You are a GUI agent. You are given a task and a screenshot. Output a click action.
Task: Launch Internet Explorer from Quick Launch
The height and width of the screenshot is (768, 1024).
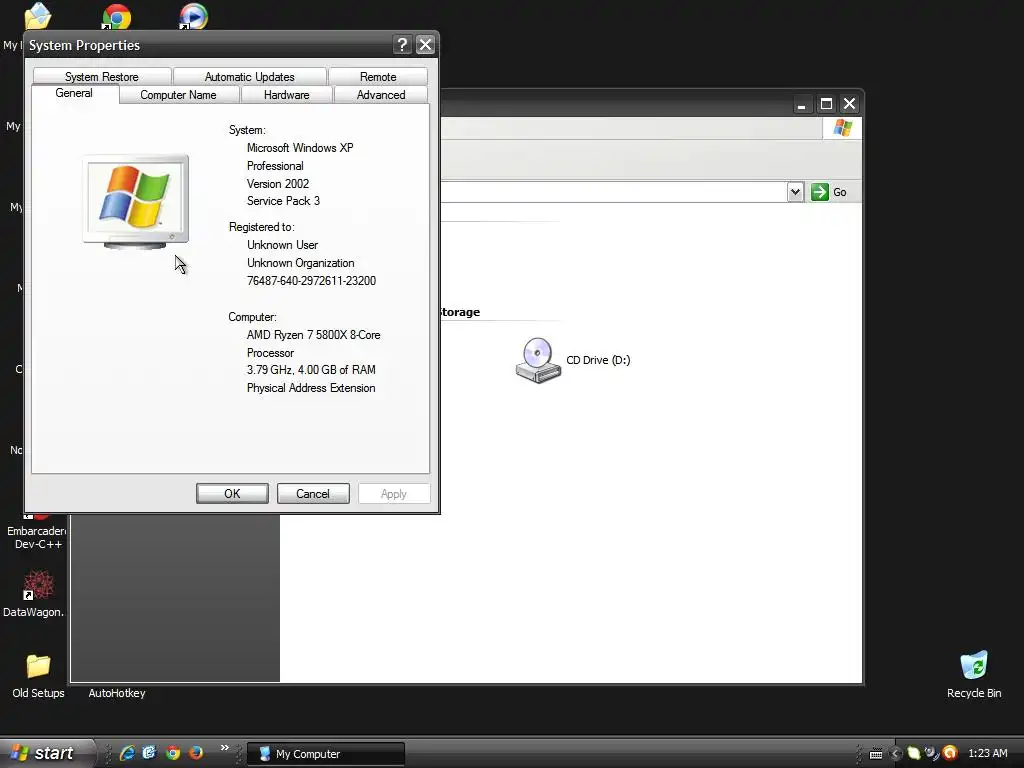click(127, 753)
